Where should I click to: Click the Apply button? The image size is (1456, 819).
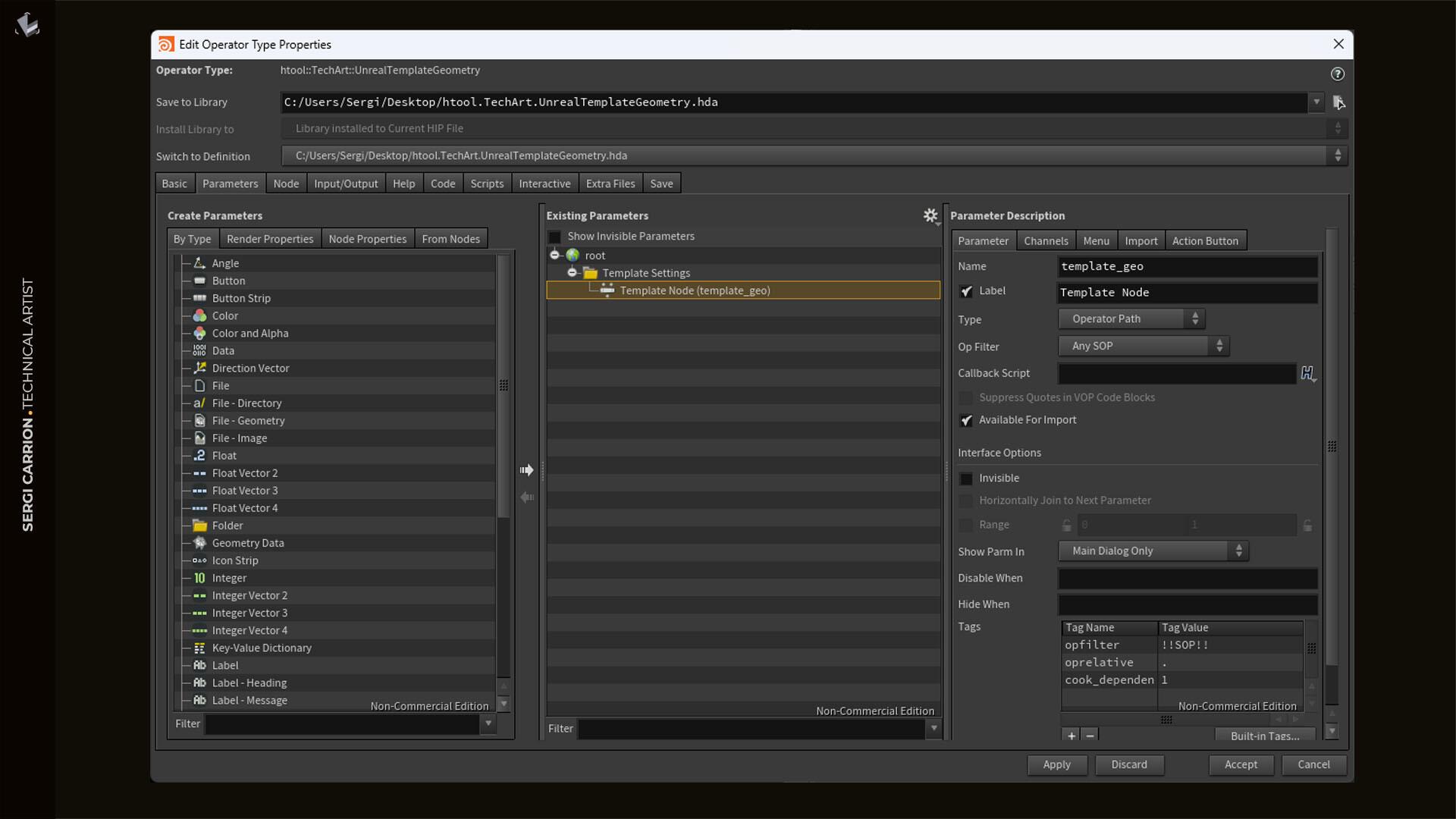point(1056,764)
